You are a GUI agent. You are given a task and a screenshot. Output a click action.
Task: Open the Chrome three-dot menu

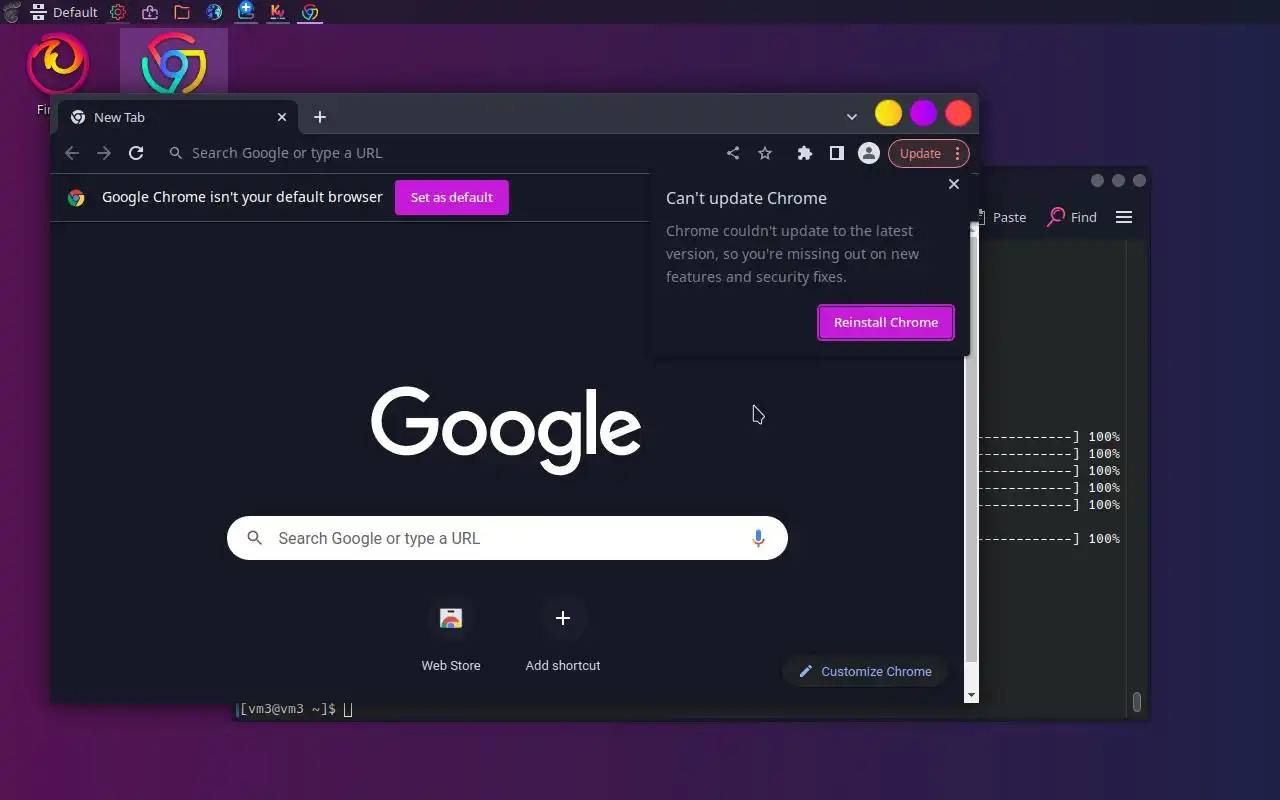pos(957,153)
